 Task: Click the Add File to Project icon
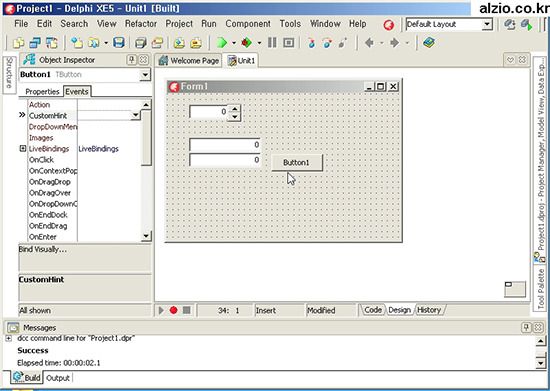point(179,43)
